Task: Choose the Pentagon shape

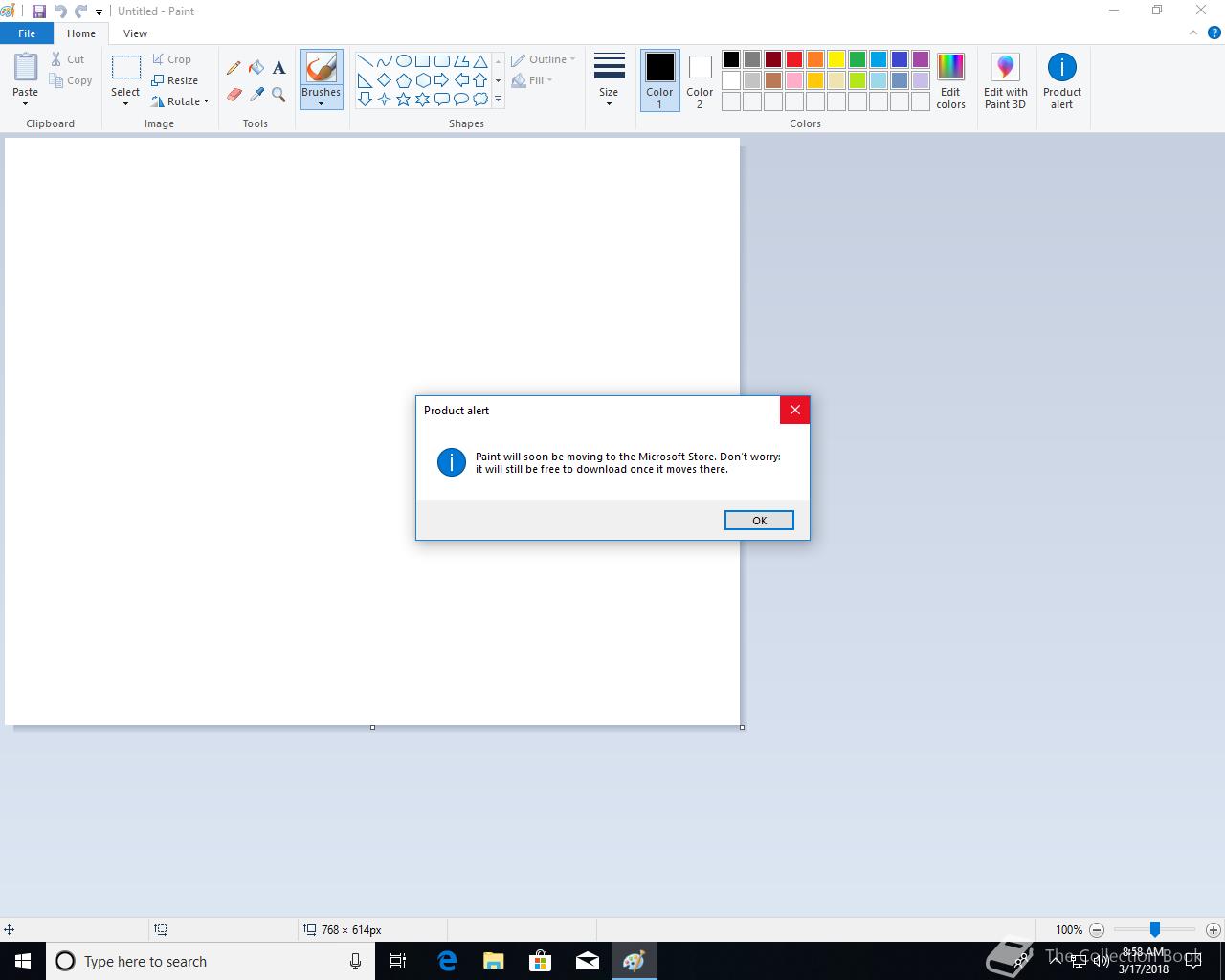Action: [x=403, y=80]
